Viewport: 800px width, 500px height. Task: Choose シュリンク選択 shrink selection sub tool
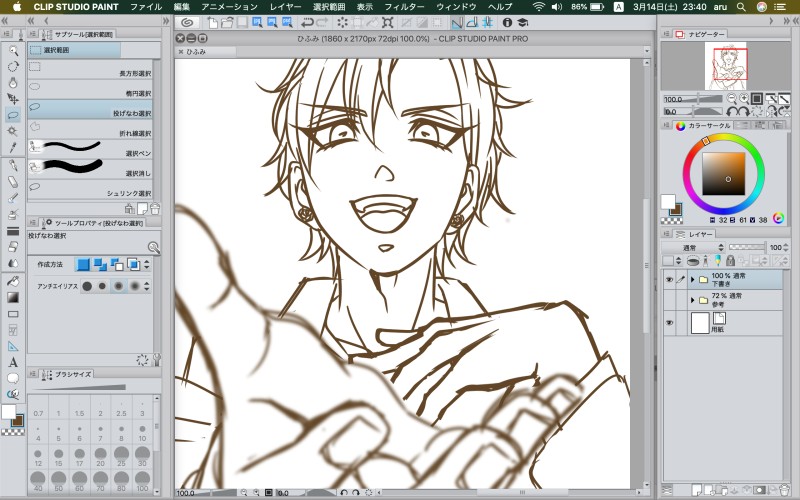(x=90, y=189)
